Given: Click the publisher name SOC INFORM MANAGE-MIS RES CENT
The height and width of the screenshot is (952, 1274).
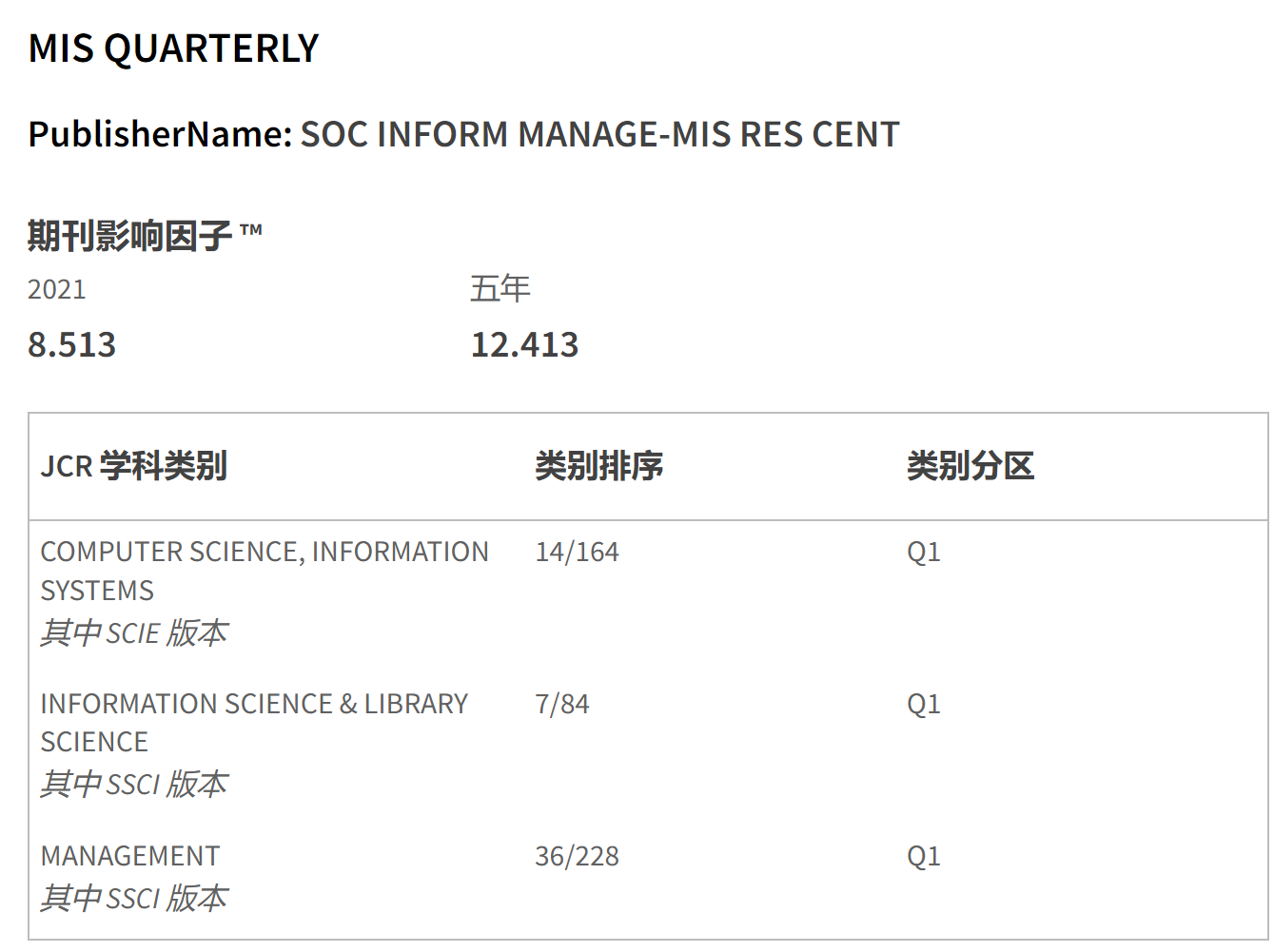Looking at the screenshot, I should pos(599,135).
